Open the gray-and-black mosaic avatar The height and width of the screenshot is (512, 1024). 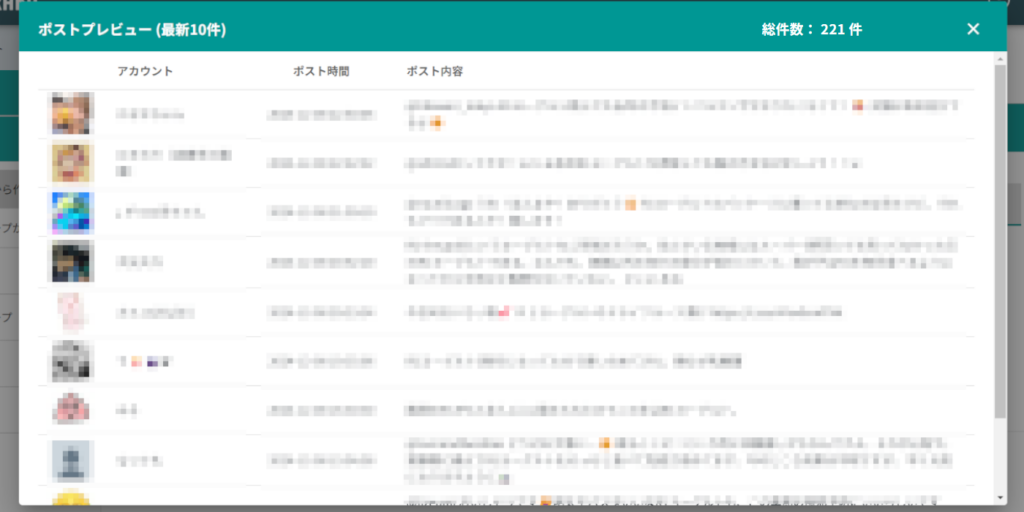coord(72,361)
